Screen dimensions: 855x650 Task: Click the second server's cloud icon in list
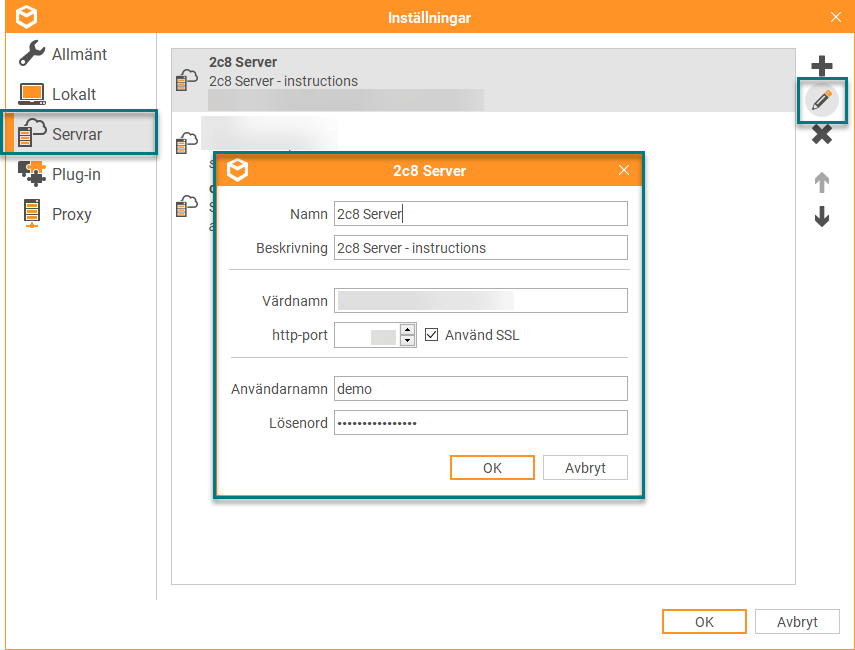pos(187,143)
